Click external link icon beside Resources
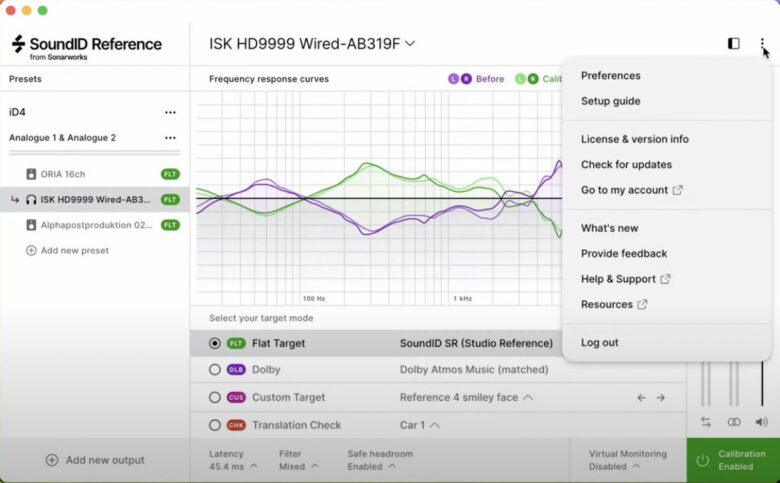Viewport: 780px width, 483px height. pos(642,304)
